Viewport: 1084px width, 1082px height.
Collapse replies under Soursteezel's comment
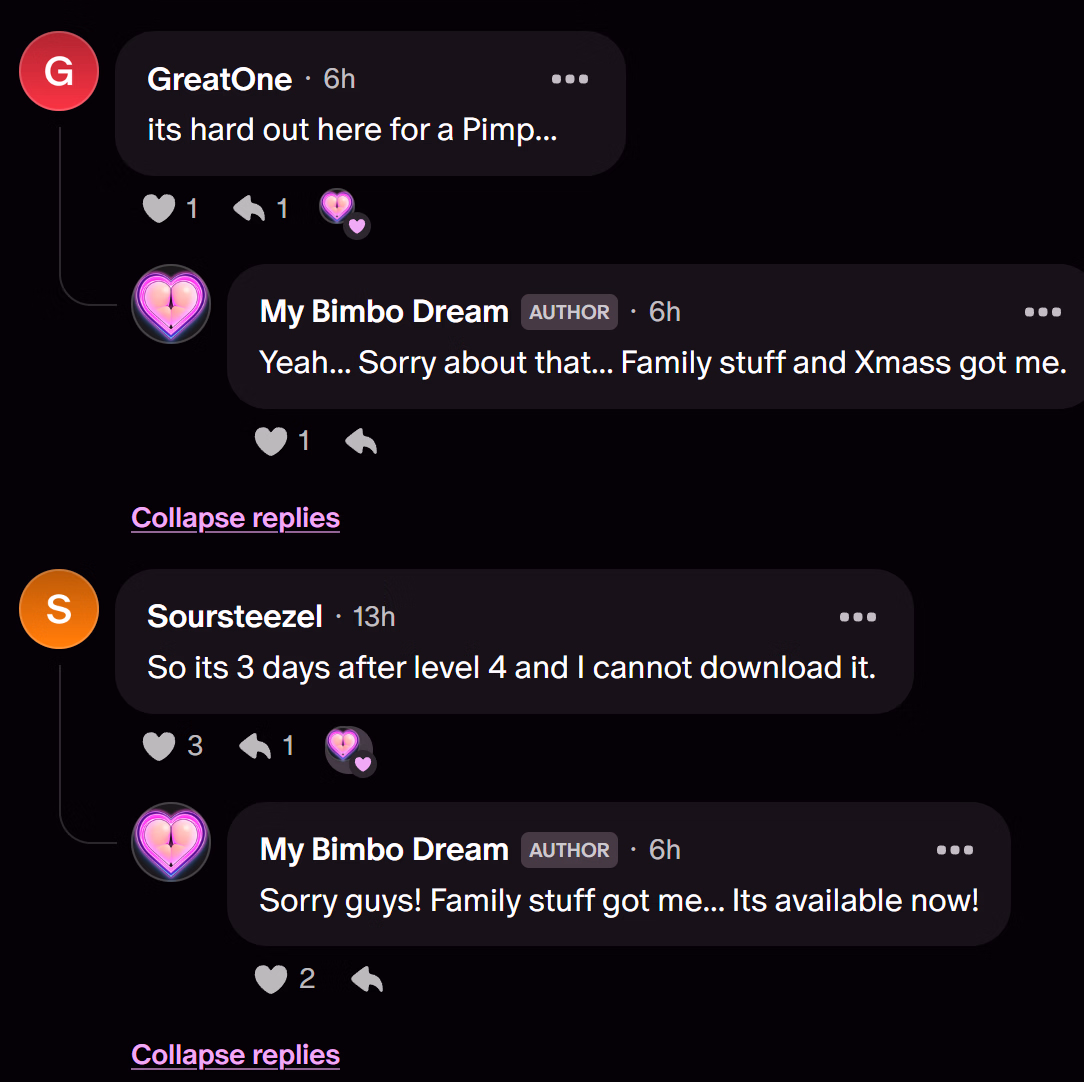tap(235, 1055)
